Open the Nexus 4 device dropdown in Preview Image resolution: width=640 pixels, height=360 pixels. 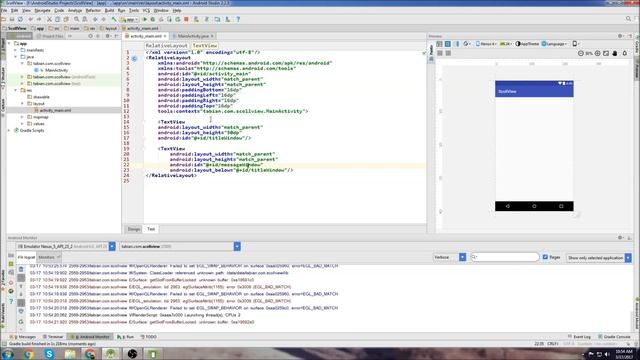pyautogui.click(x=486, y=44)
